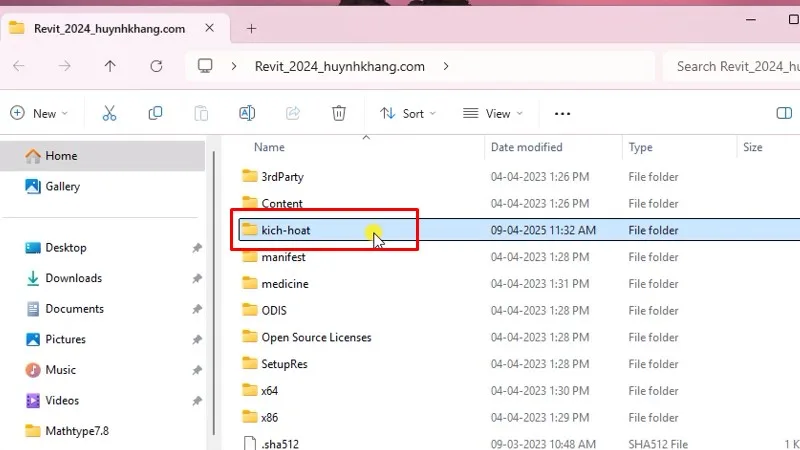The height and width of the screenshot is (450, 800).
Task: Open the New dropdown menu
Action: [x=39, y=113]
